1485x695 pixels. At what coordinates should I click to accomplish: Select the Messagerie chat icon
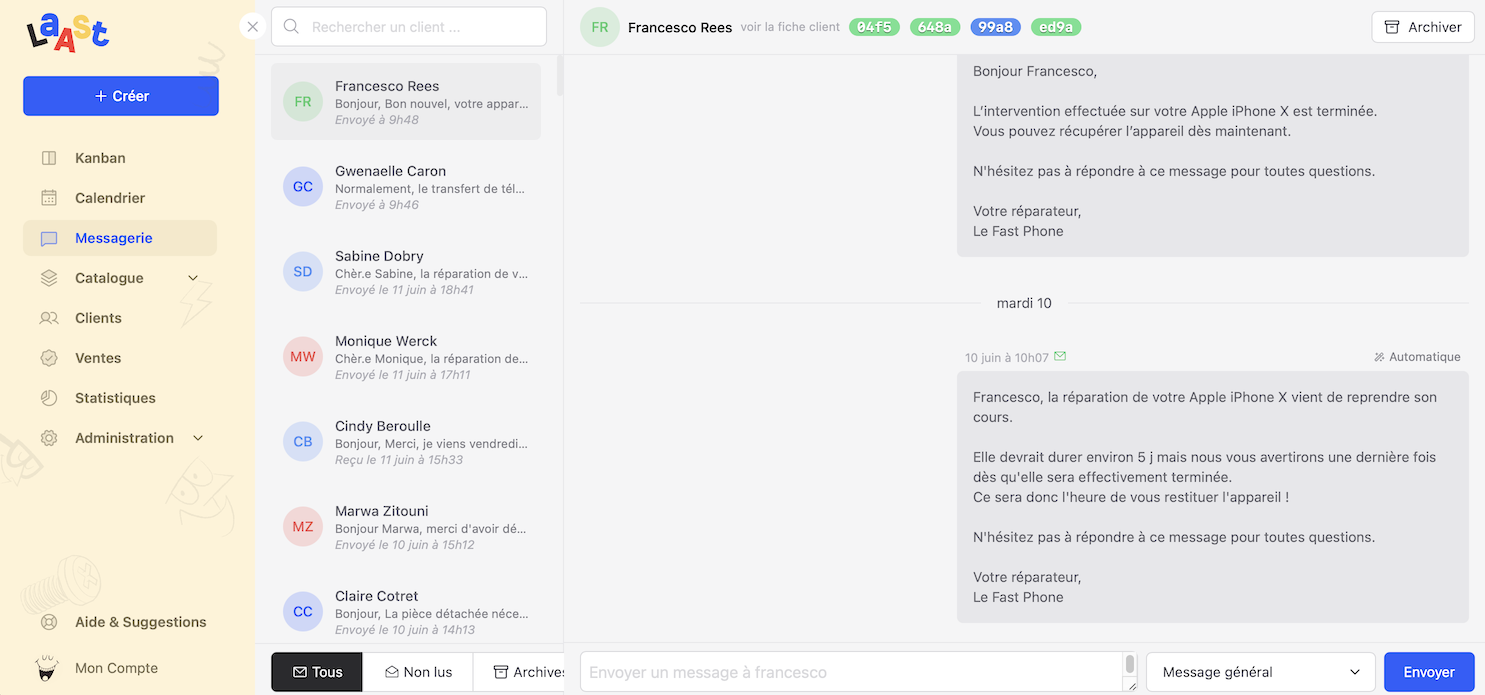pos(49,238)
